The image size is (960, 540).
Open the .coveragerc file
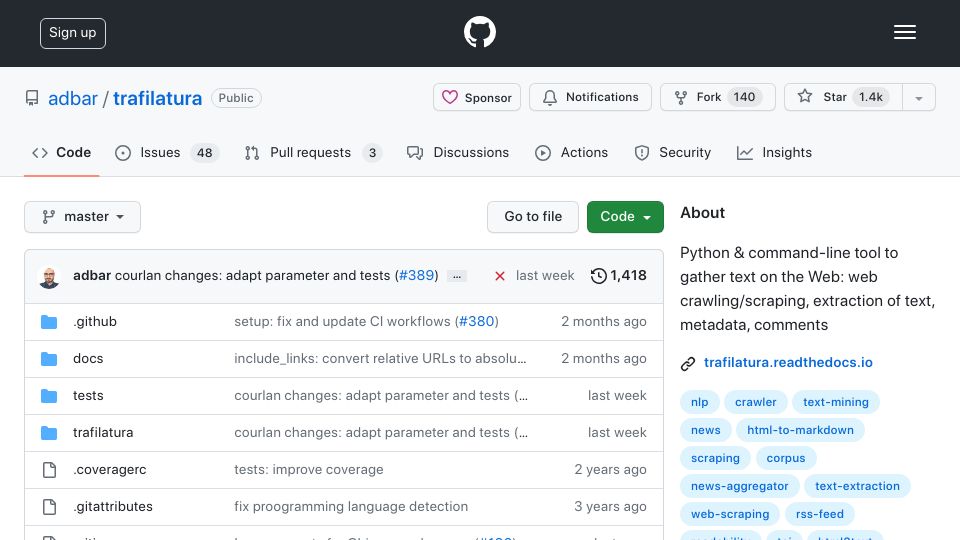110,470
